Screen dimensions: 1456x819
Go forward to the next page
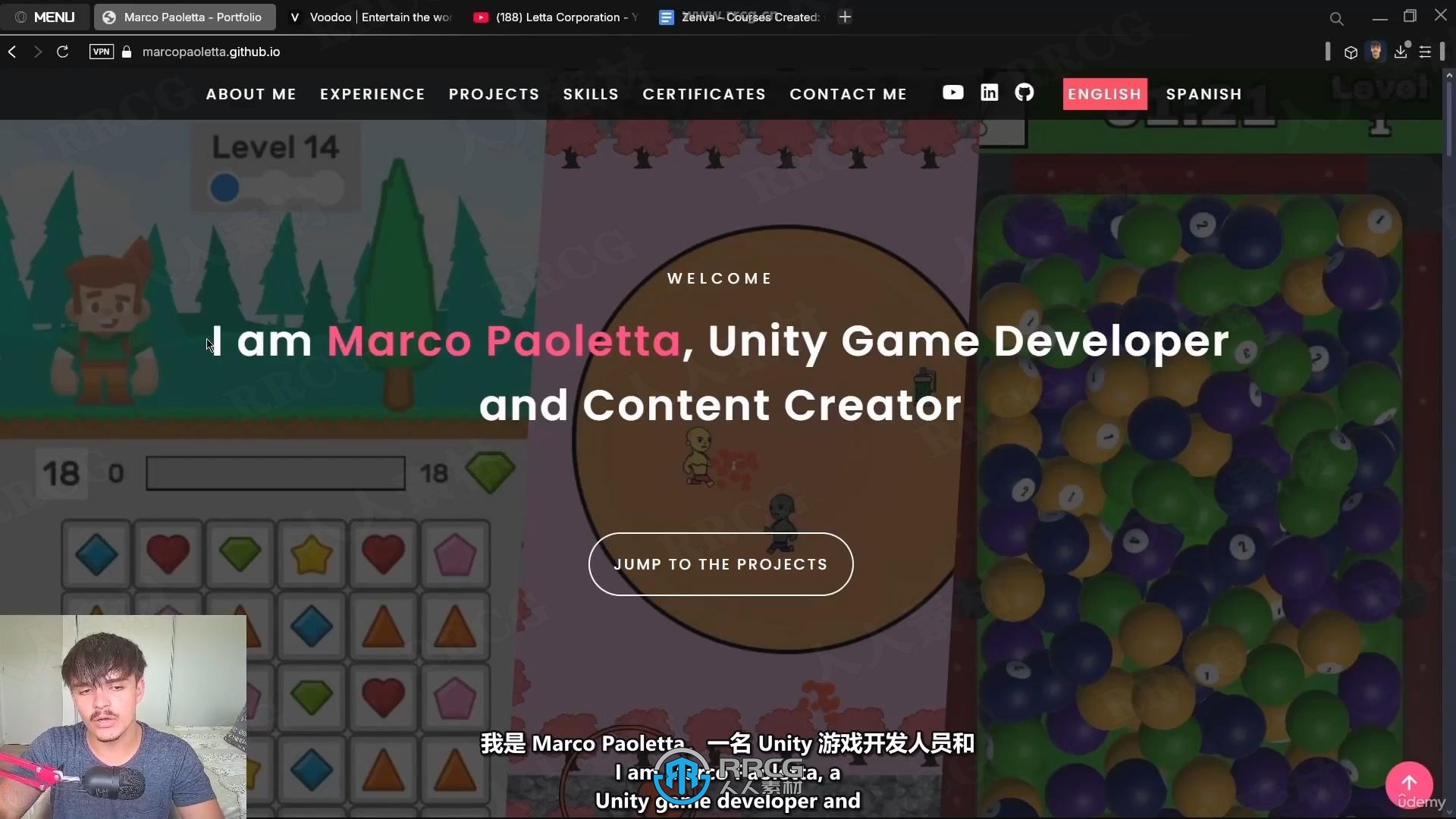[38, 52]
